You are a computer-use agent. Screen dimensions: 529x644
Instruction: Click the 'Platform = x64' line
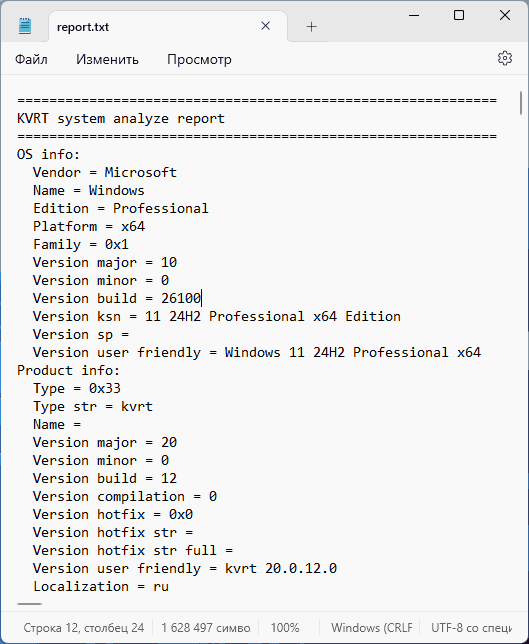click(89, 227)
